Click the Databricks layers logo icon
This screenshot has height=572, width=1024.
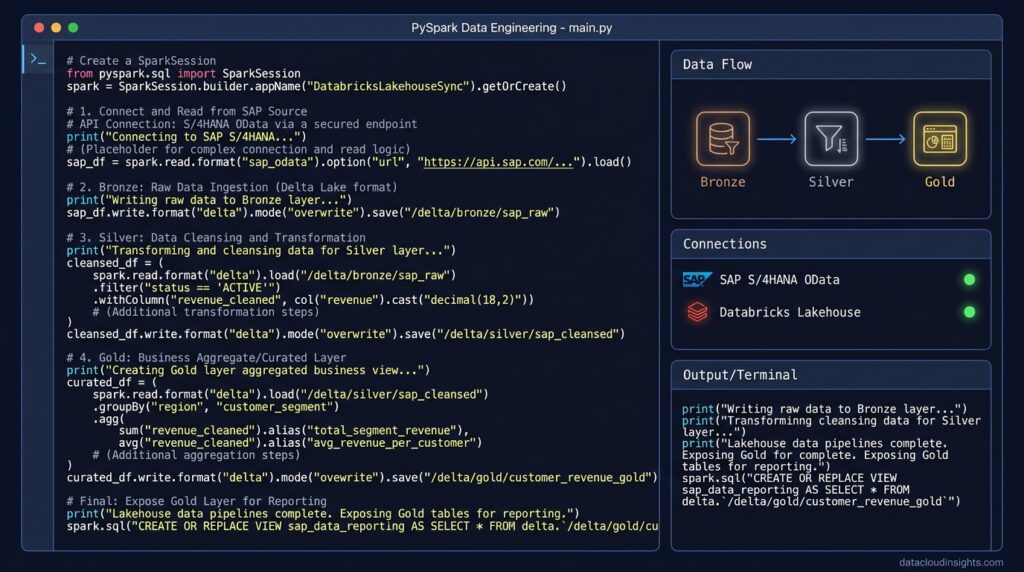point(697,312)
